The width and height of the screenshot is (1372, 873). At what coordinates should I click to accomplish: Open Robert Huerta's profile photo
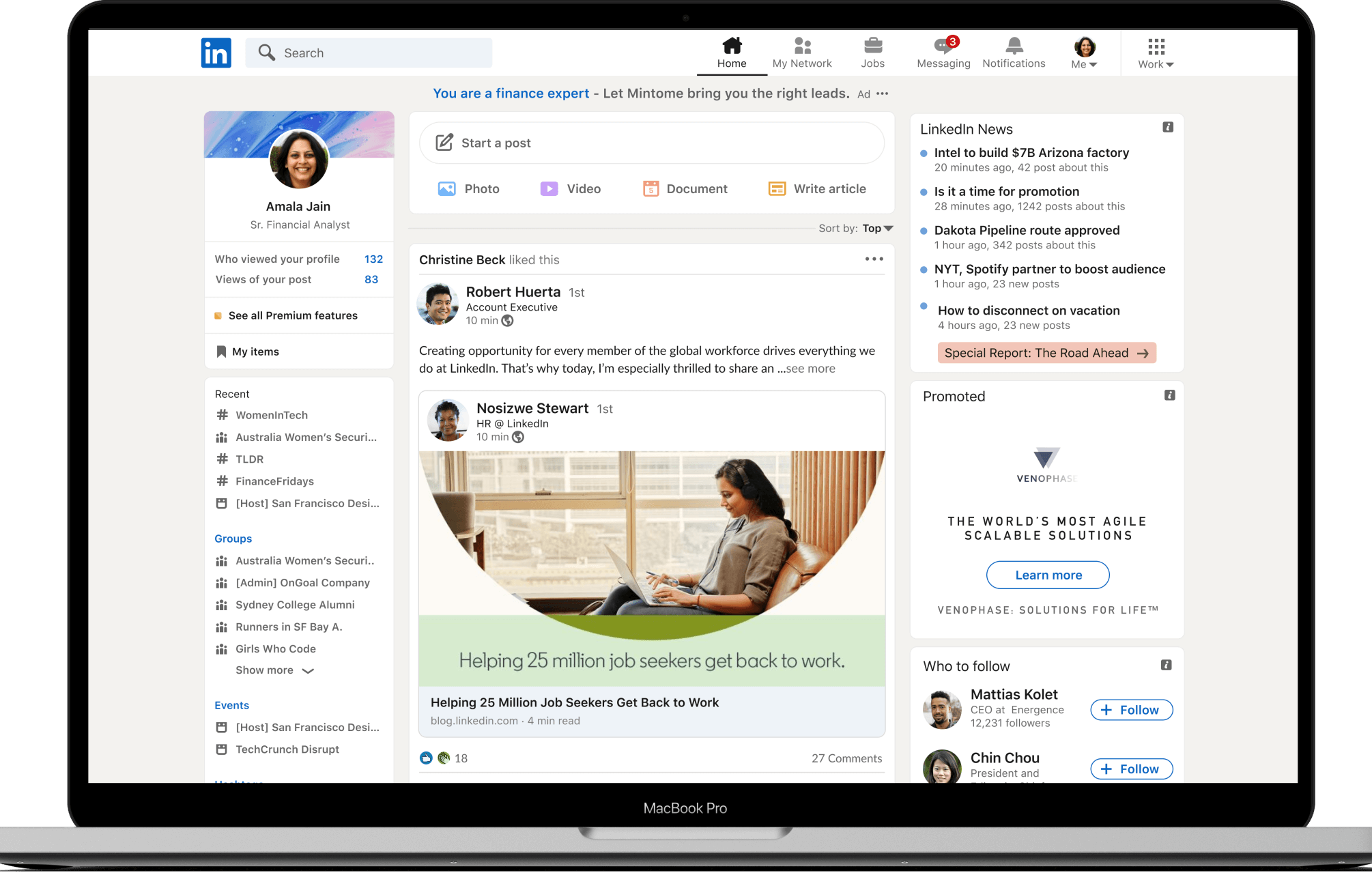point(438,304)
